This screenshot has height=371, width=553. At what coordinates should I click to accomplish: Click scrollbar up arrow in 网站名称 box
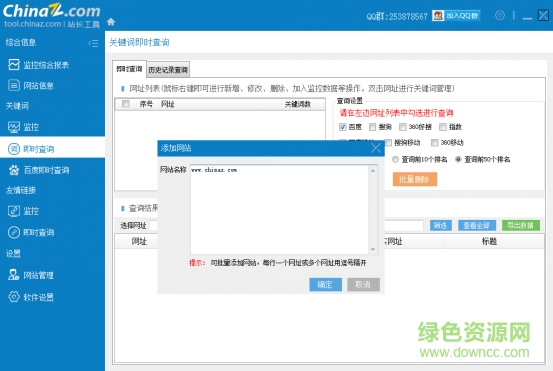tap(373, 170)
